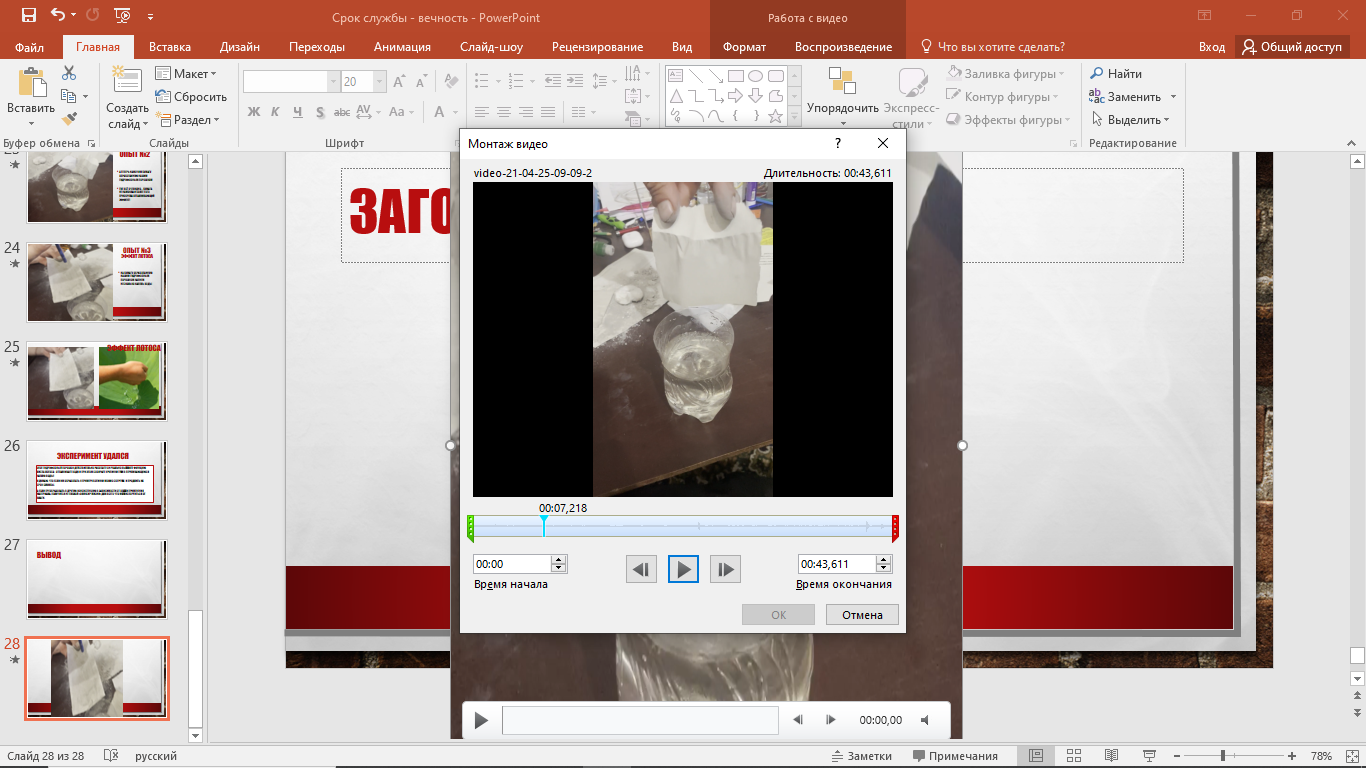Step to previous frame in trim dialog
The image size is (1366, 768).
coord(641,570)
